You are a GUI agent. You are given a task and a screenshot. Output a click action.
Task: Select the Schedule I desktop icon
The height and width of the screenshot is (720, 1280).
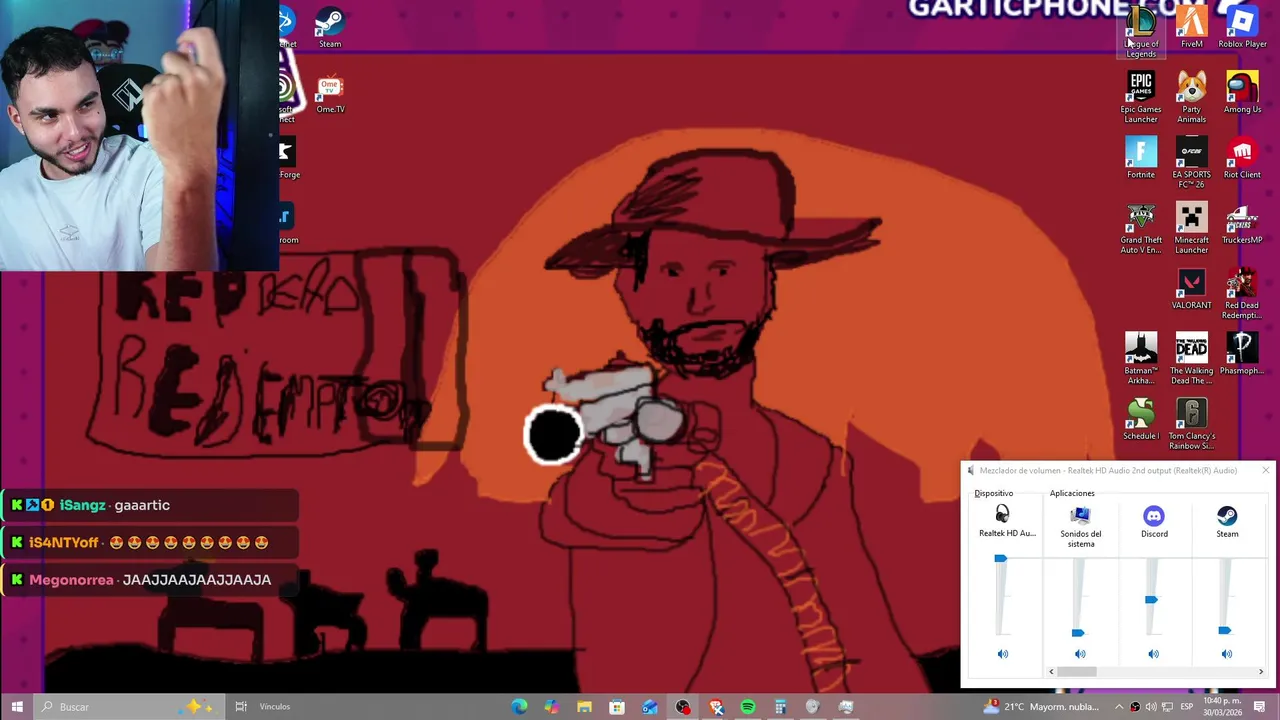click(x=1140, y=419)
